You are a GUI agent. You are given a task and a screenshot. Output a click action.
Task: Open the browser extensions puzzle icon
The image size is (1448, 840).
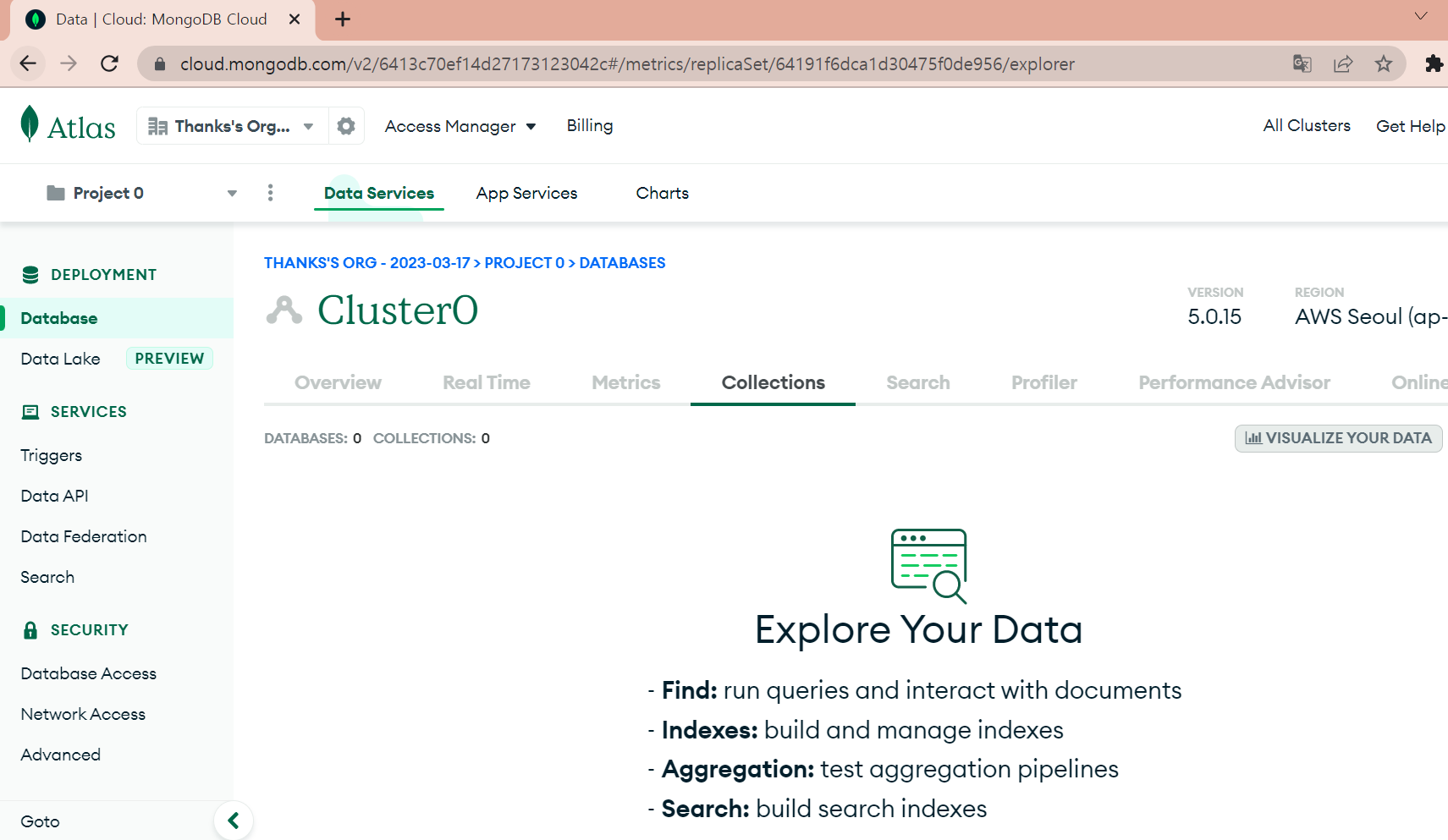click(1434, 63)
